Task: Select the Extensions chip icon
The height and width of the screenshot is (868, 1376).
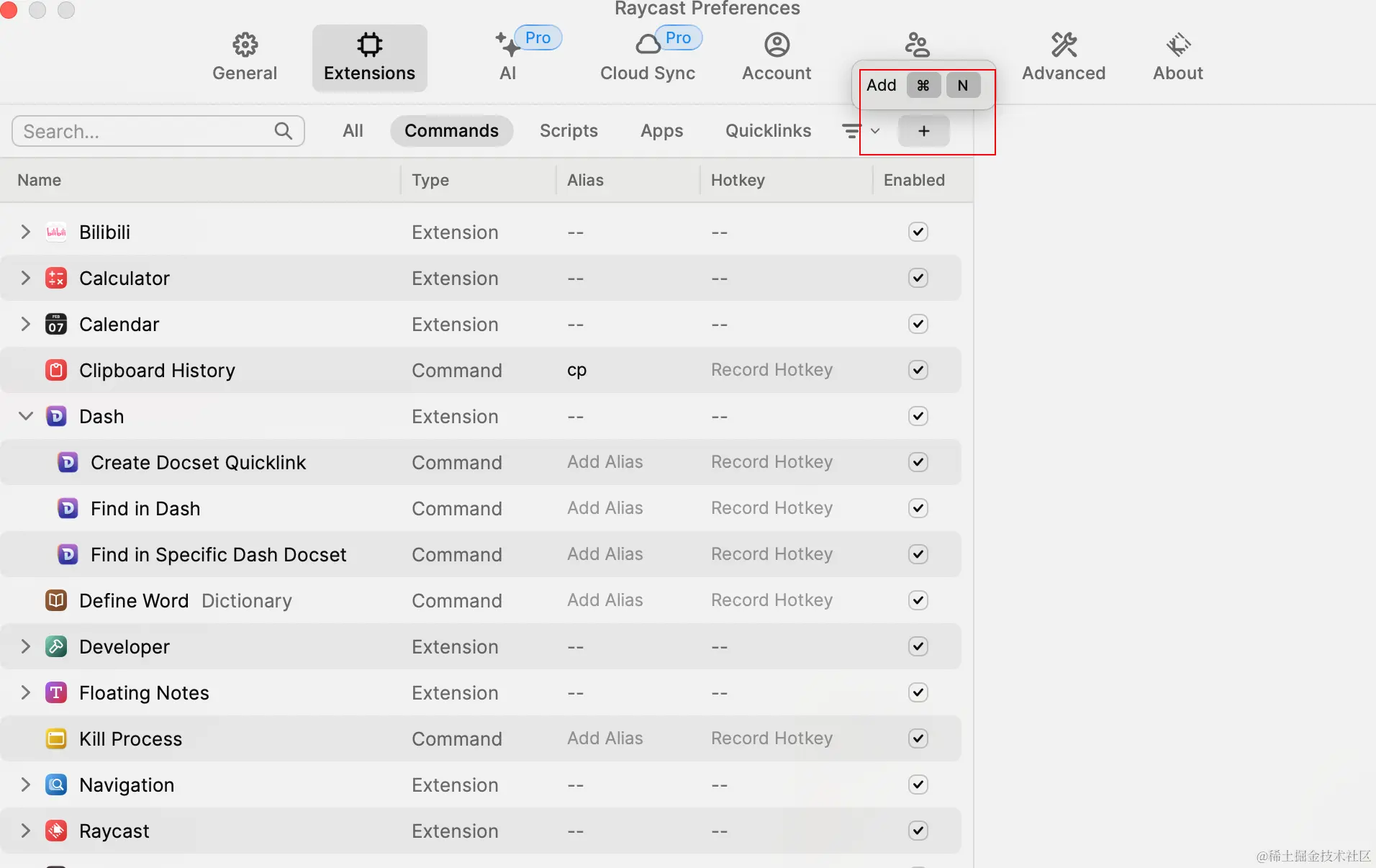Action: point(370,45)
